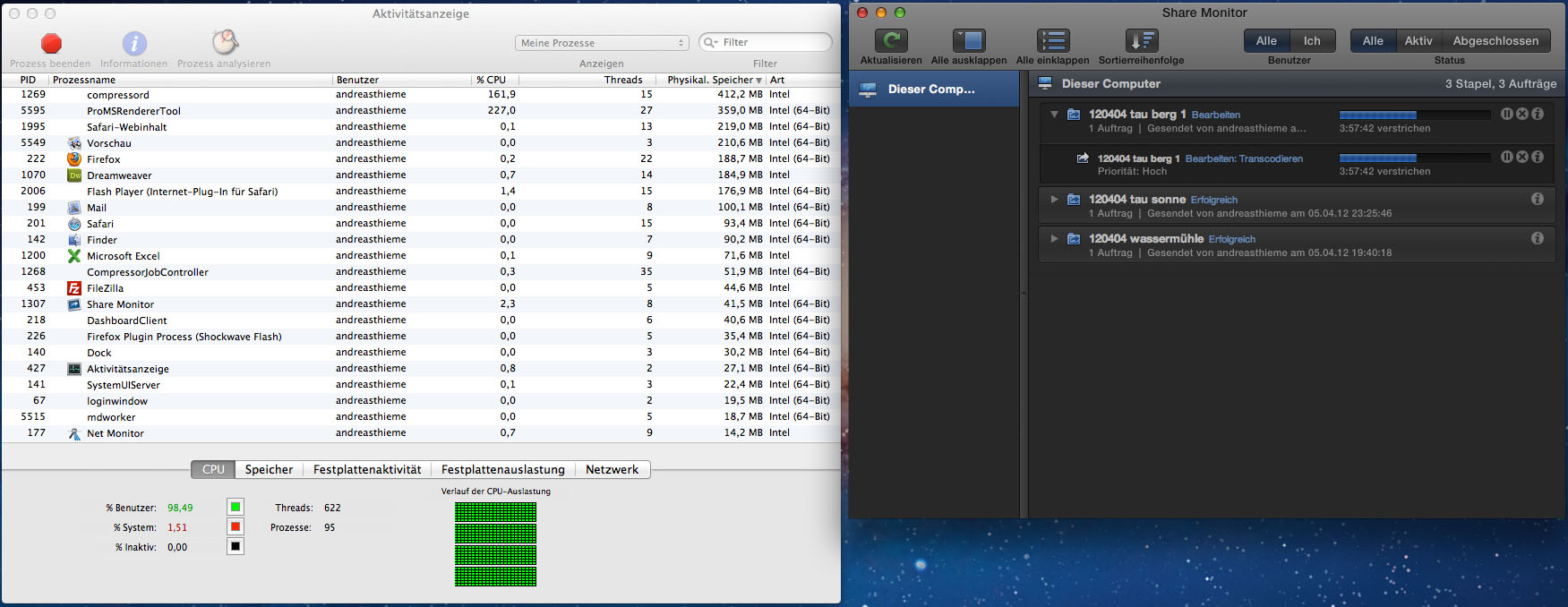Image resolution: width=1568 pixels, height=607 pixels.
Task: Show info for 120404 tau berg 1 Bearbeiten batch
Action: click(1538, 114)
